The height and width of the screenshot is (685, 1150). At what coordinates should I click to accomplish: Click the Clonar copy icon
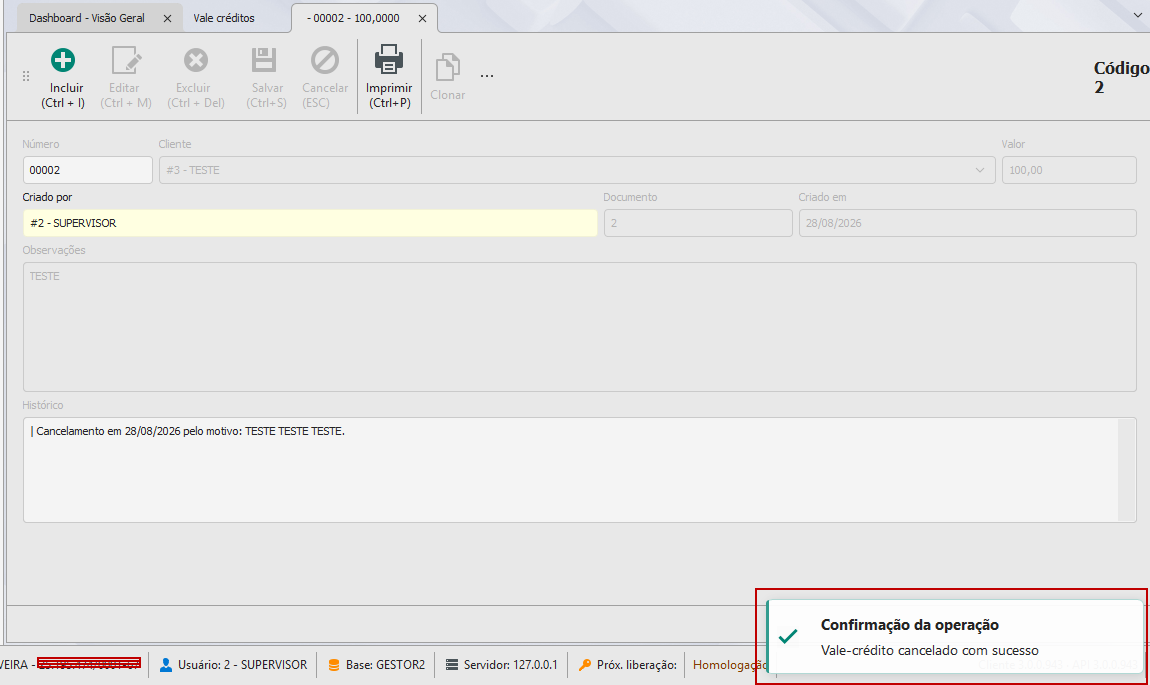(x=447, y=67)
